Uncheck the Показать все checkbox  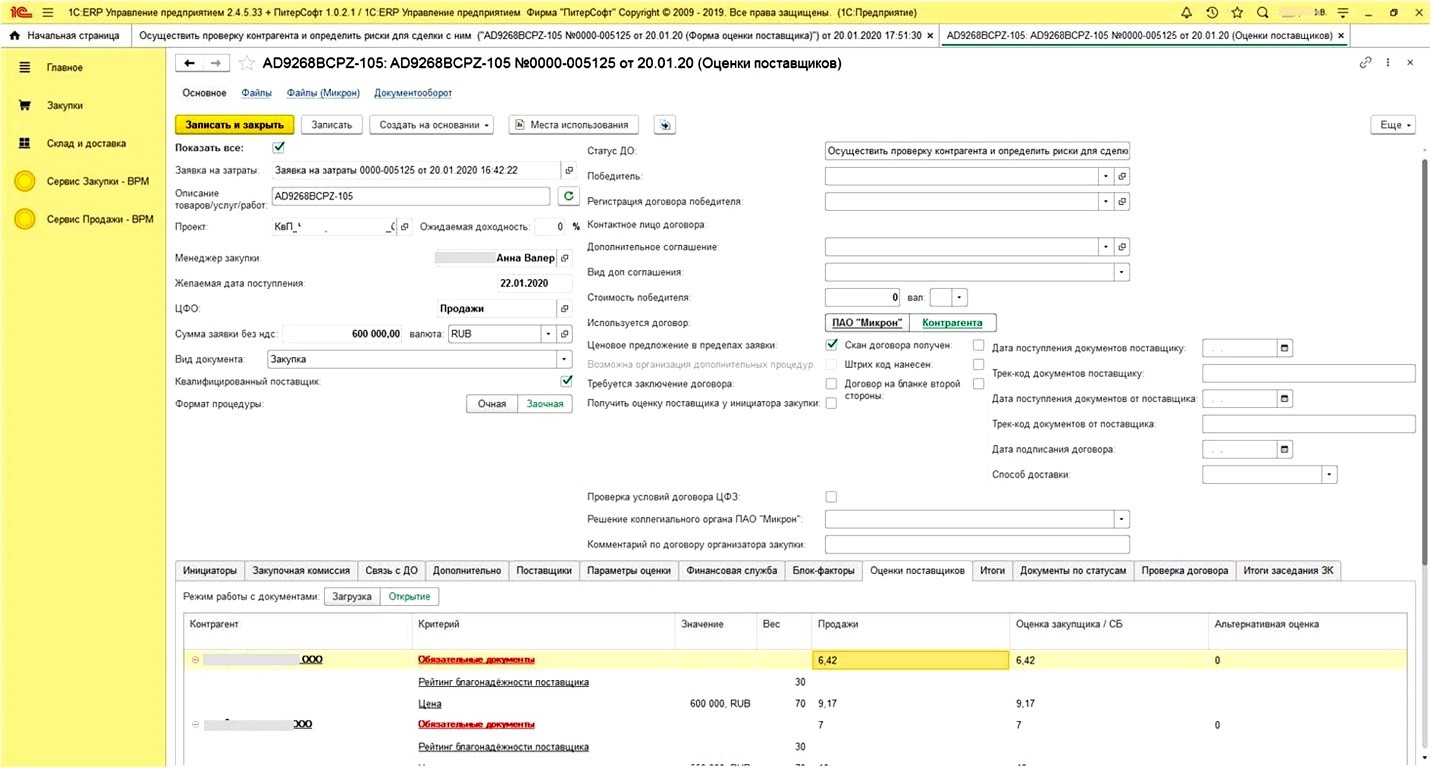point(279,148)
